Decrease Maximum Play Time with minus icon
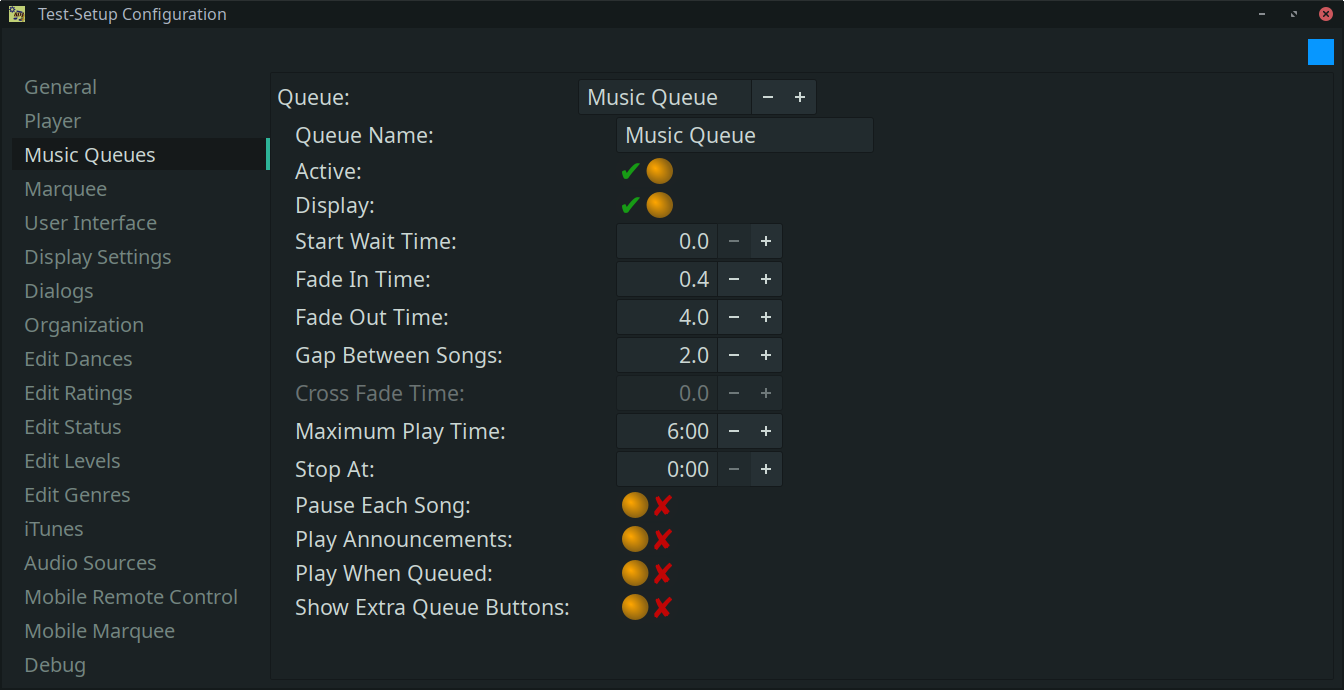 click(734, 431)
